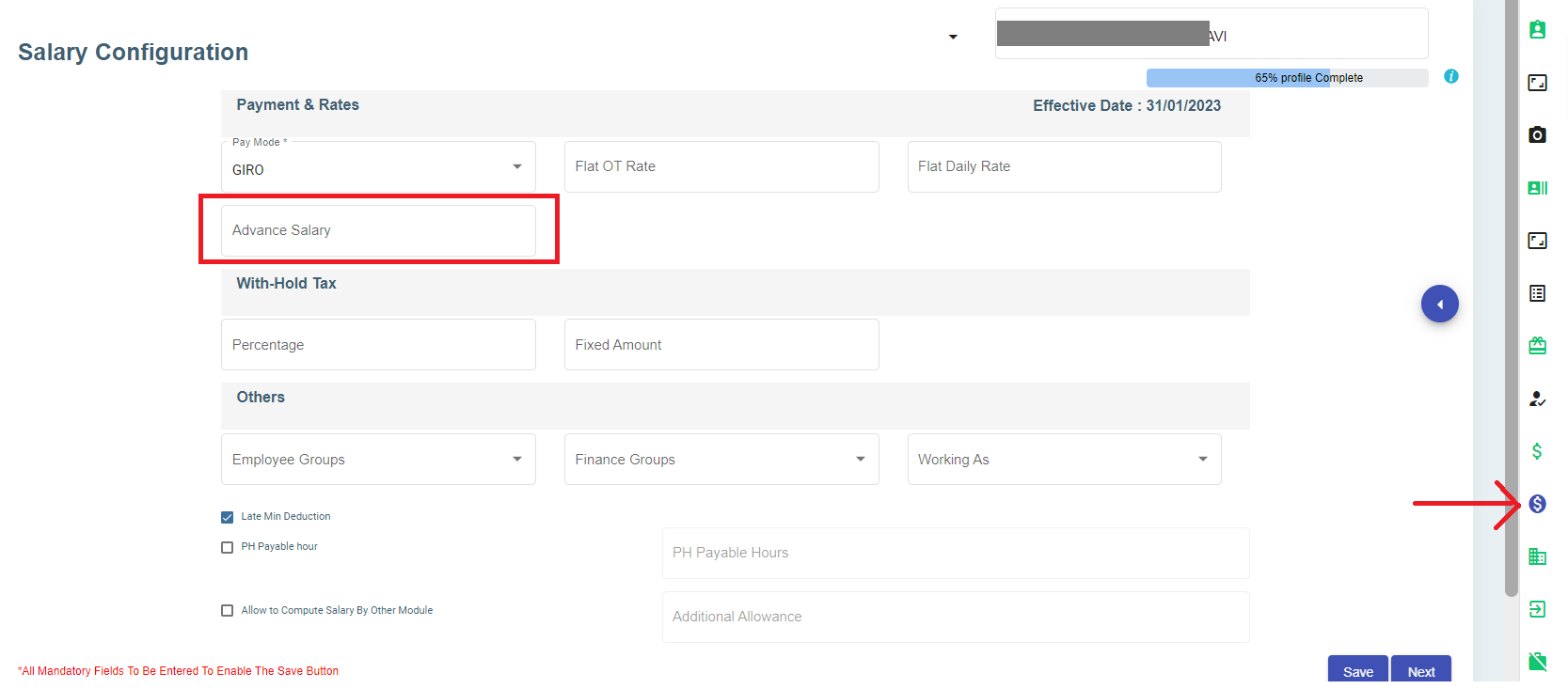Open the checklist icon in the sidebar

[x=1537, y=293]
